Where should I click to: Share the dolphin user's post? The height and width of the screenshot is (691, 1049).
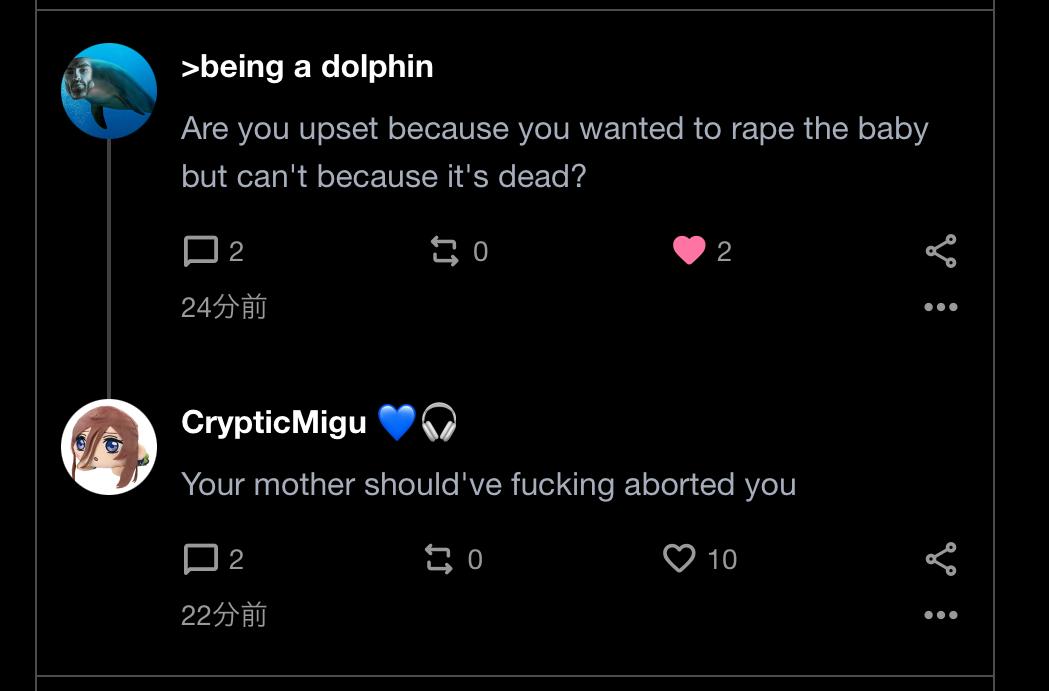[941, 251]
